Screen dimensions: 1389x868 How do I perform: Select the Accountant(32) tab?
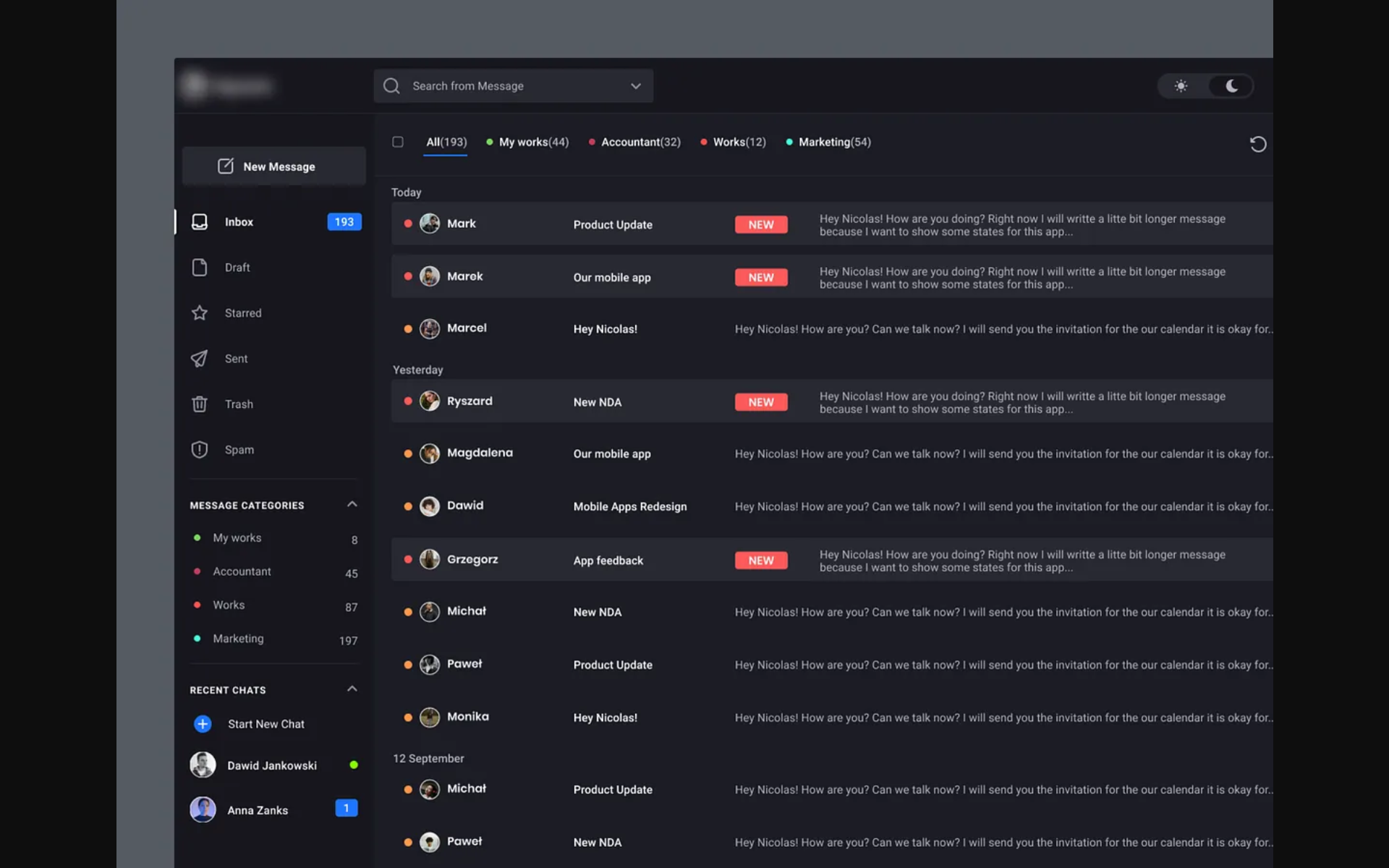pyautogui.click(x=634, y=142)
